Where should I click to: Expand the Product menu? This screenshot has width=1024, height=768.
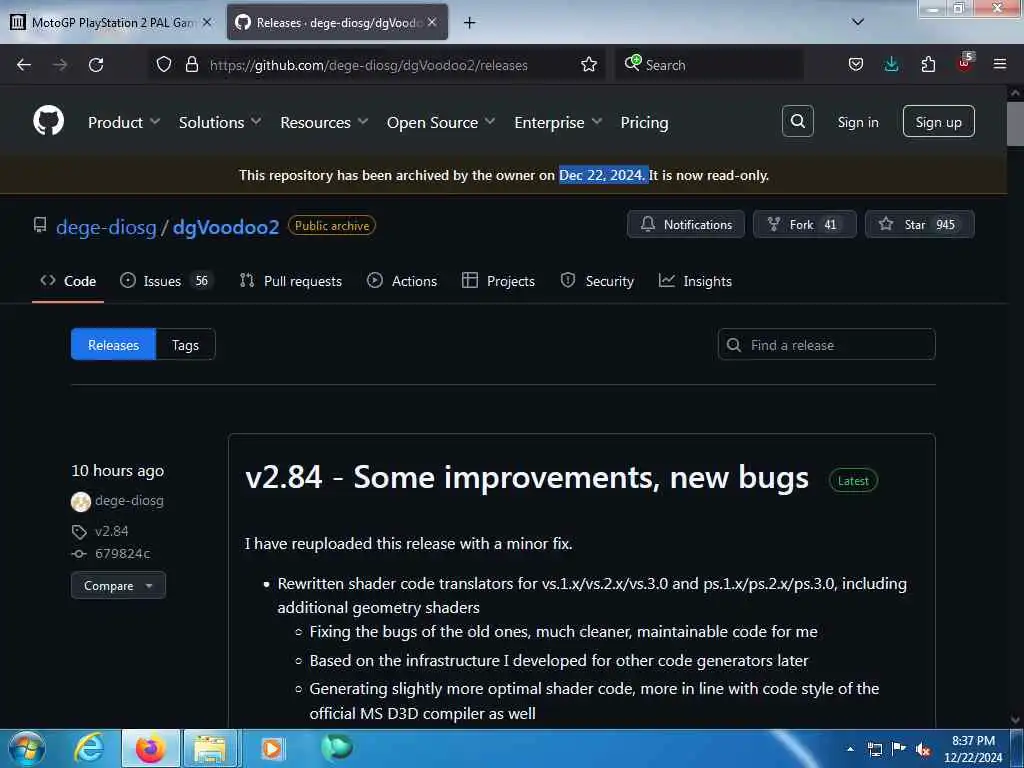tap(124, 122)
